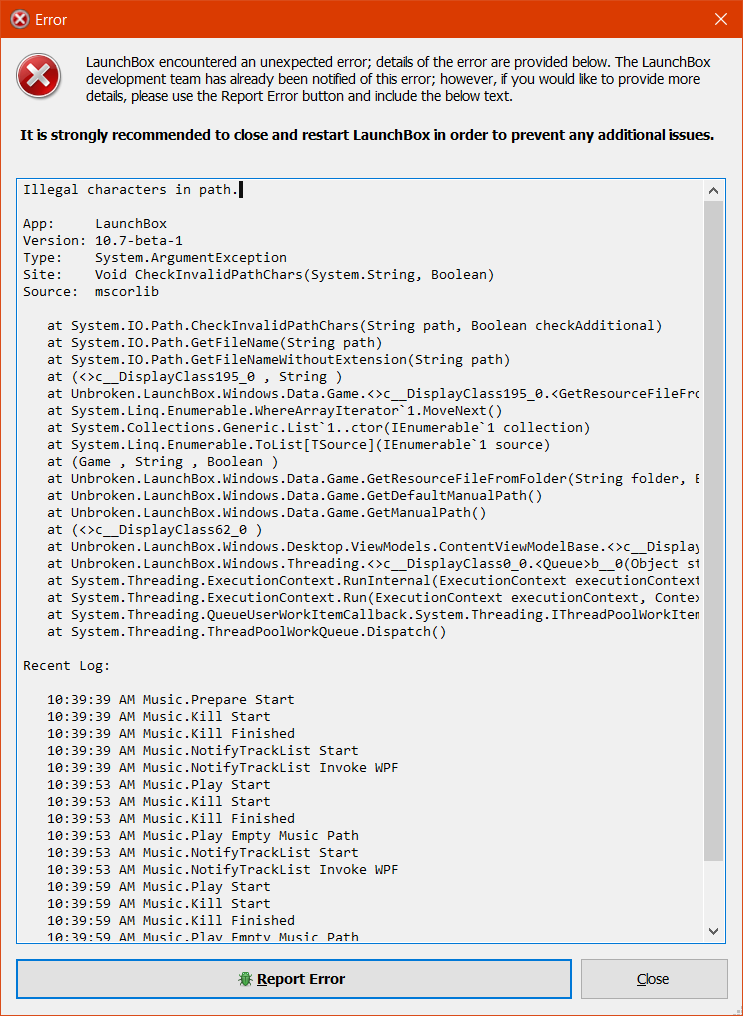Click the Report Error button
This screenshot has height=1016, width=743.
pyautogui.click(x=293, y=978)
